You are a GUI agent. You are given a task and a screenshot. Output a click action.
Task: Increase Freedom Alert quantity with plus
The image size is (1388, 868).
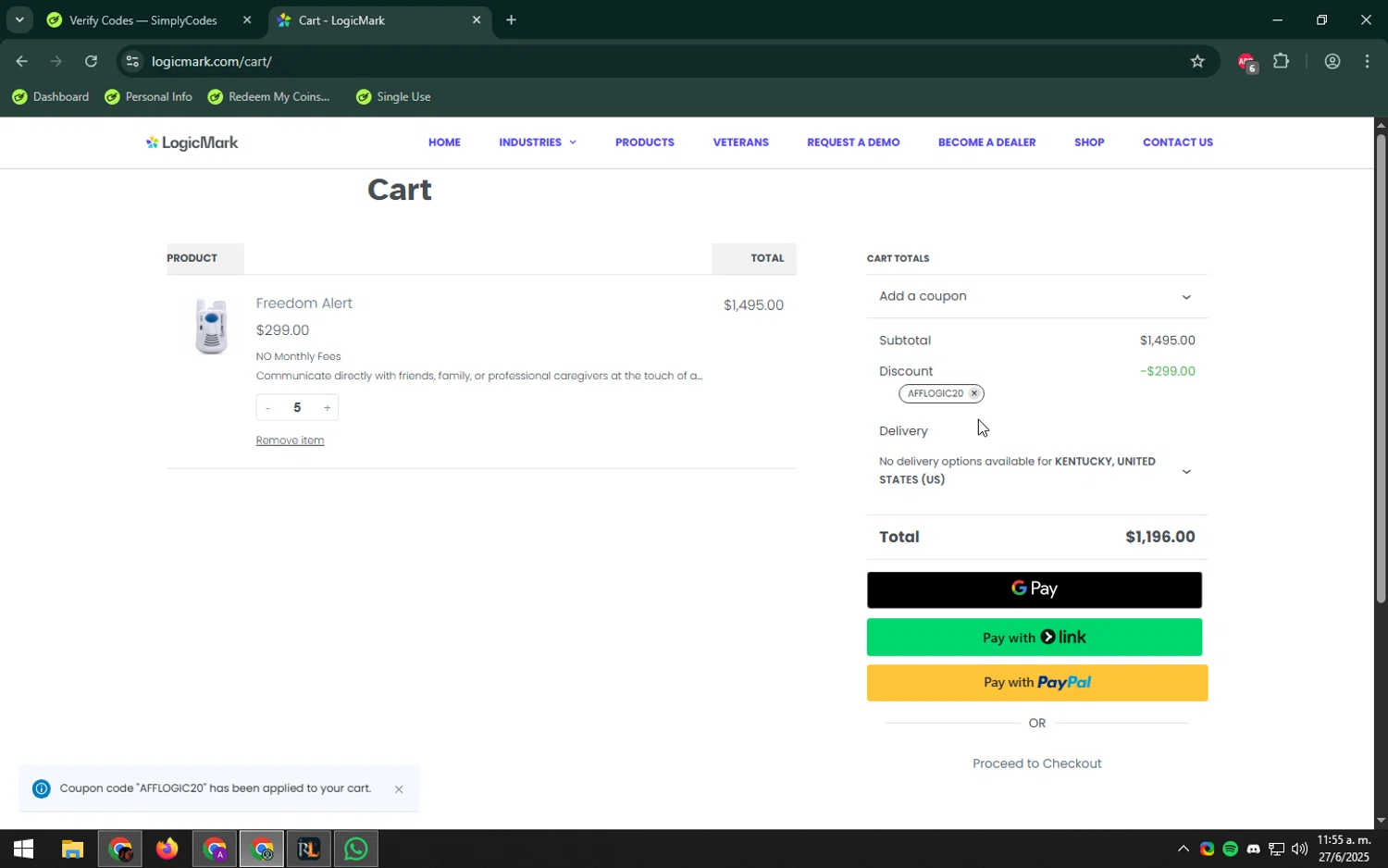(327, 408)
